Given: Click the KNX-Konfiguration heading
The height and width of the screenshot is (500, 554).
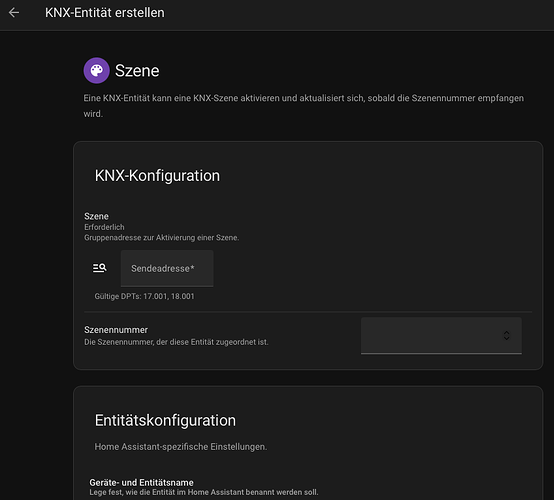Looking at the screenshot, I should 157,176.
